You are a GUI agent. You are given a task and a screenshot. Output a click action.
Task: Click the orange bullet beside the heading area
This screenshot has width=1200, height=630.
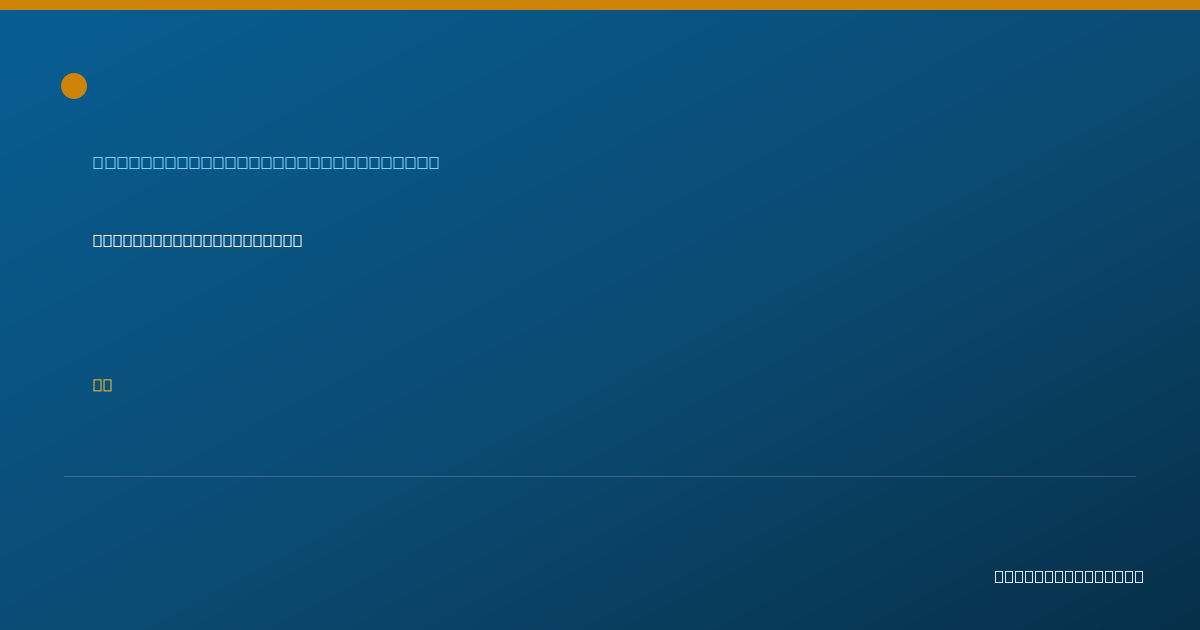coord(74,86)
